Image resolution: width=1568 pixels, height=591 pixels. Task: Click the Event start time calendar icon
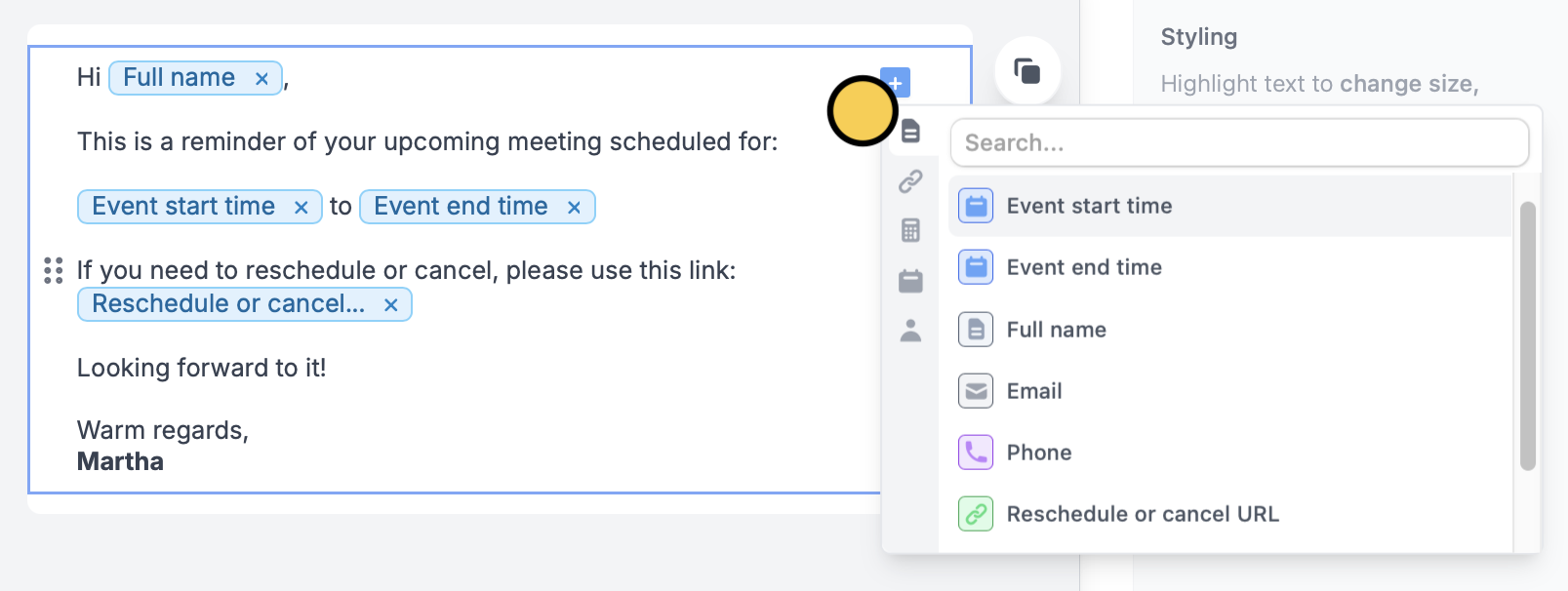coord(975,206)
